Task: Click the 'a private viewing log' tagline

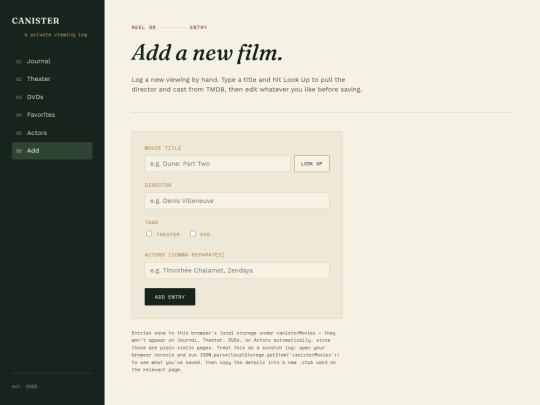Action: [x=55, y=35]
